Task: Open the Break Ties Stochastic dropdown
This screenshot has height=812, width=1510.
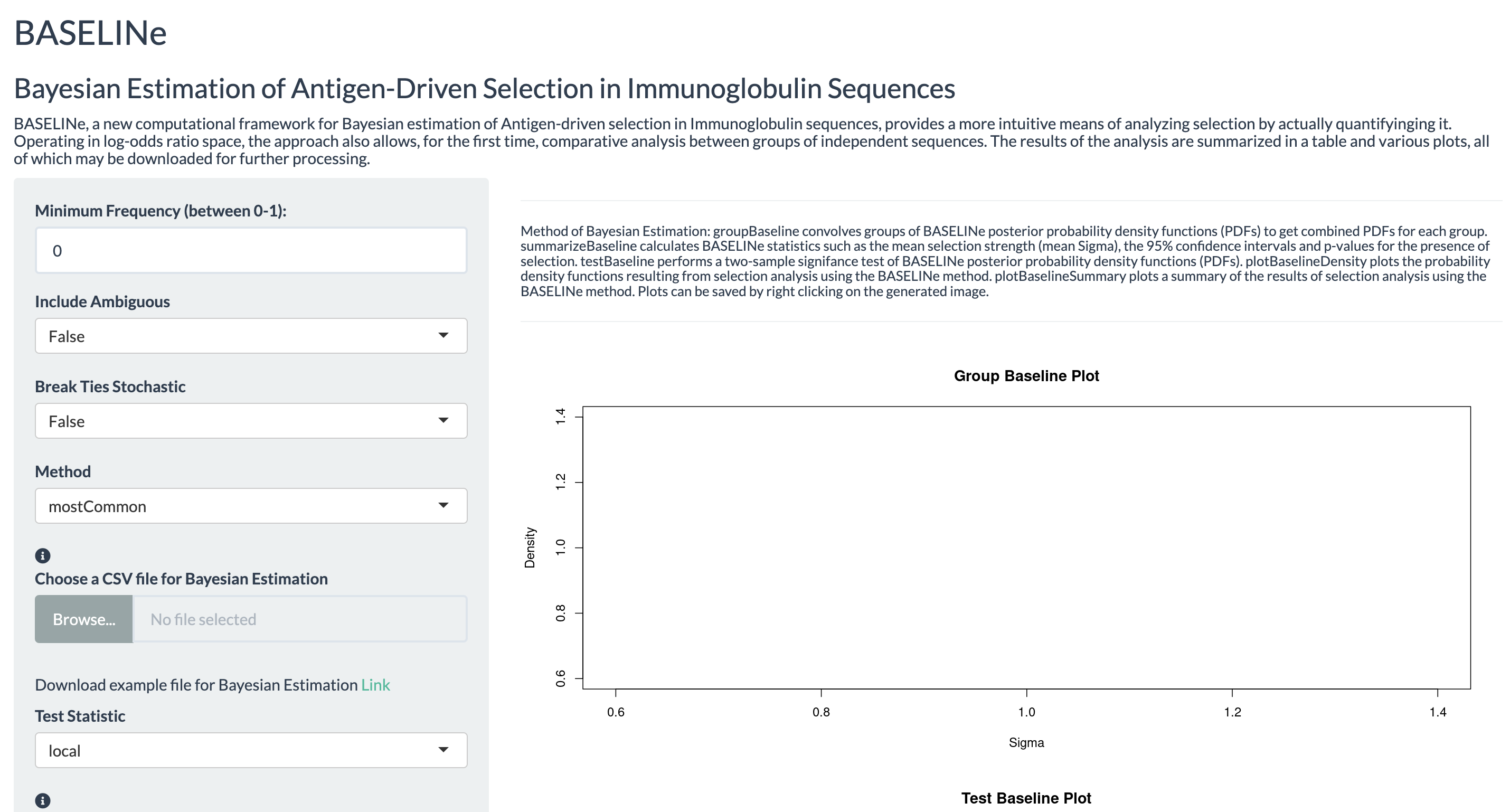Action: click(x=251, y=420)
